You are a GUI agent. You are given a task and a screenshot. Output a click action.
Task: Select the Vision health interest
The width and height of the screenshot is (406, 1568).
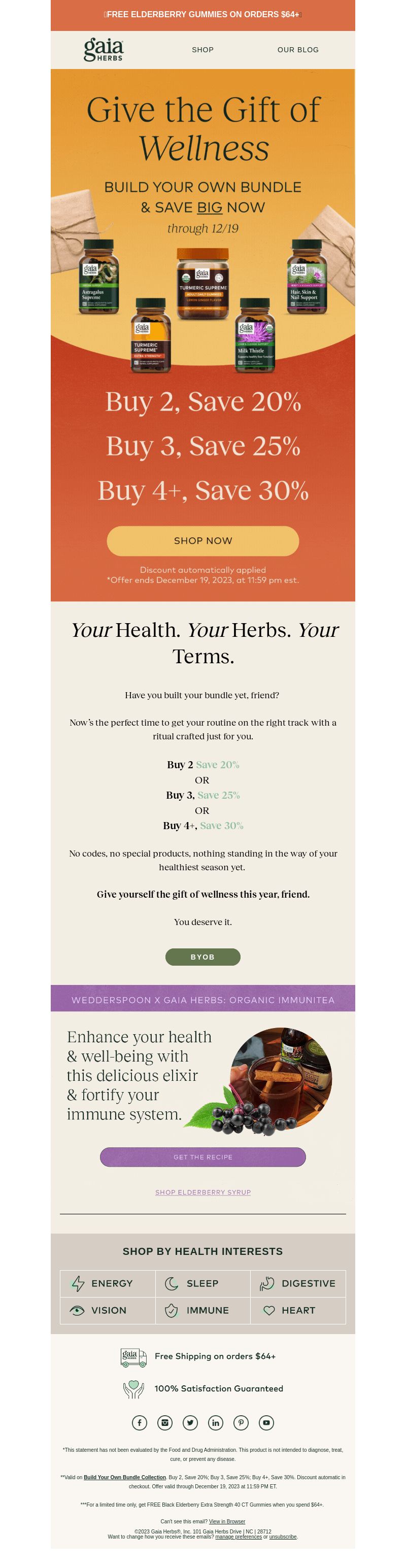[x=108, y=1310]
